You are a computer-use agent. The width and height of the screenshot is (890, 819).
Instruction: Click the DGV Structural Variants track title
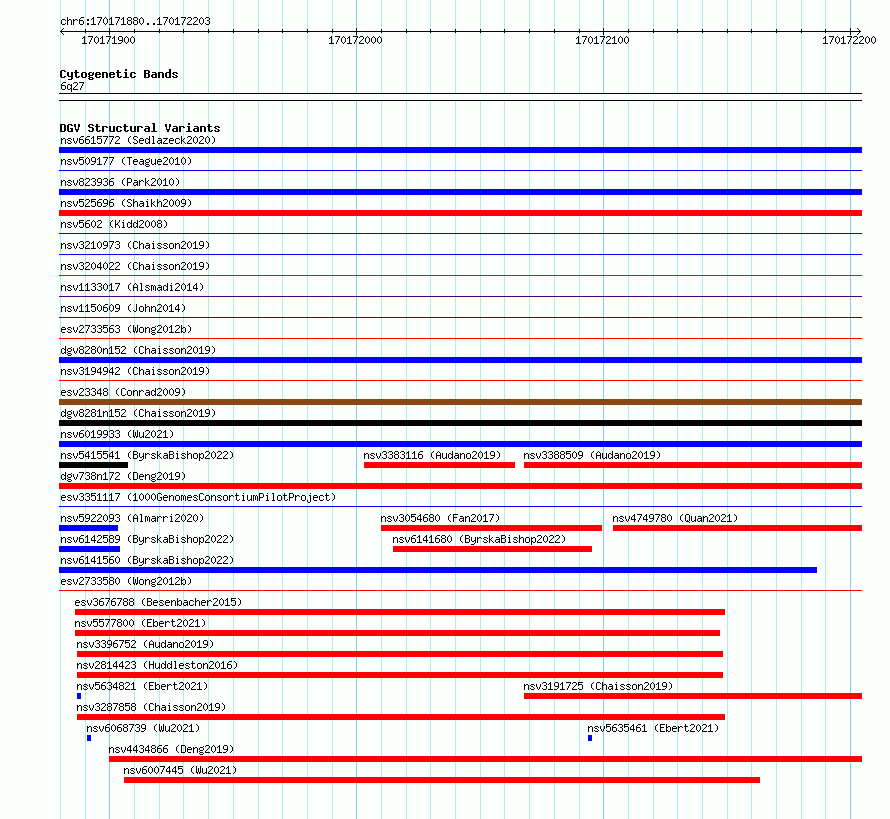click(x=140, y=128)
